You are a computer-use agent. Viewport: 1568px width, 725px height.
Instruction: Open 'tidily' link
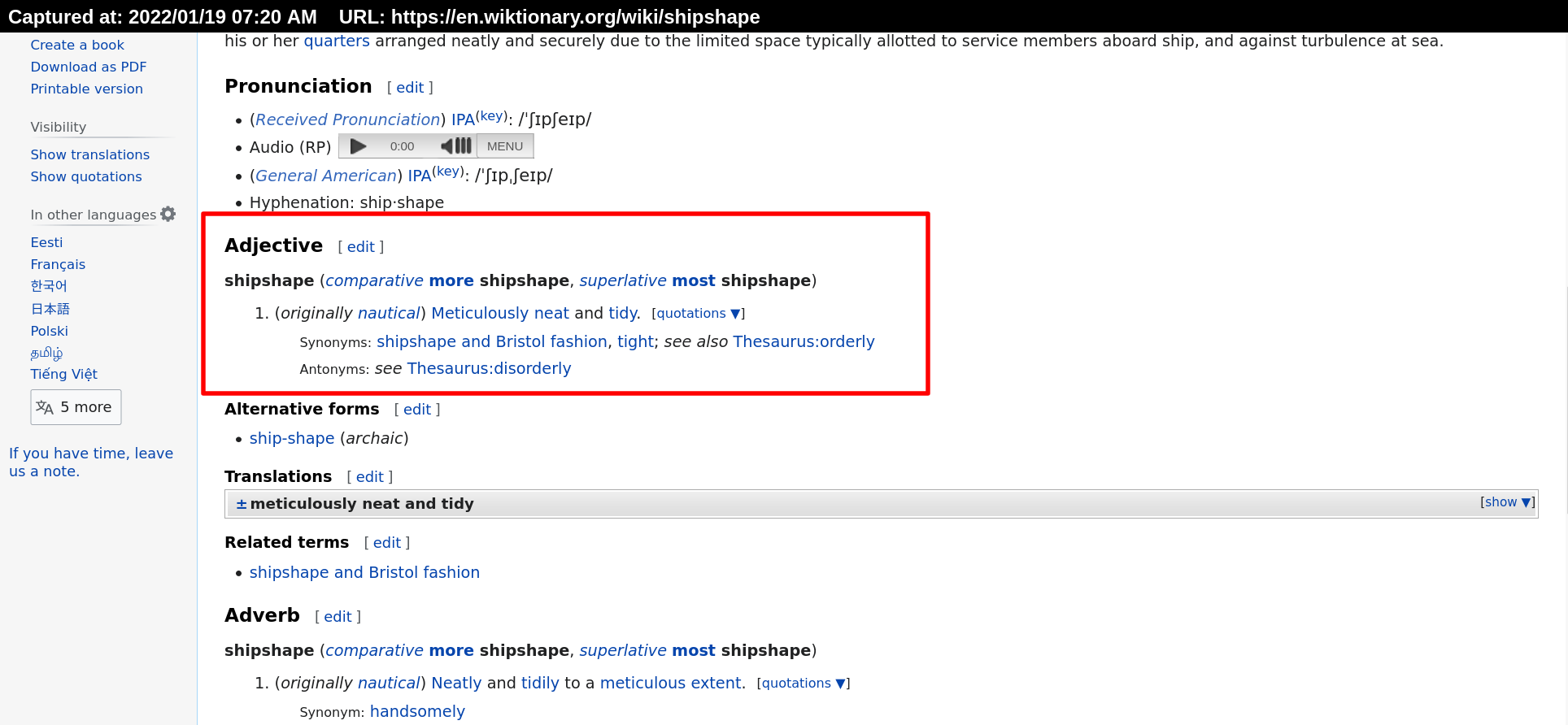point(540,684)
